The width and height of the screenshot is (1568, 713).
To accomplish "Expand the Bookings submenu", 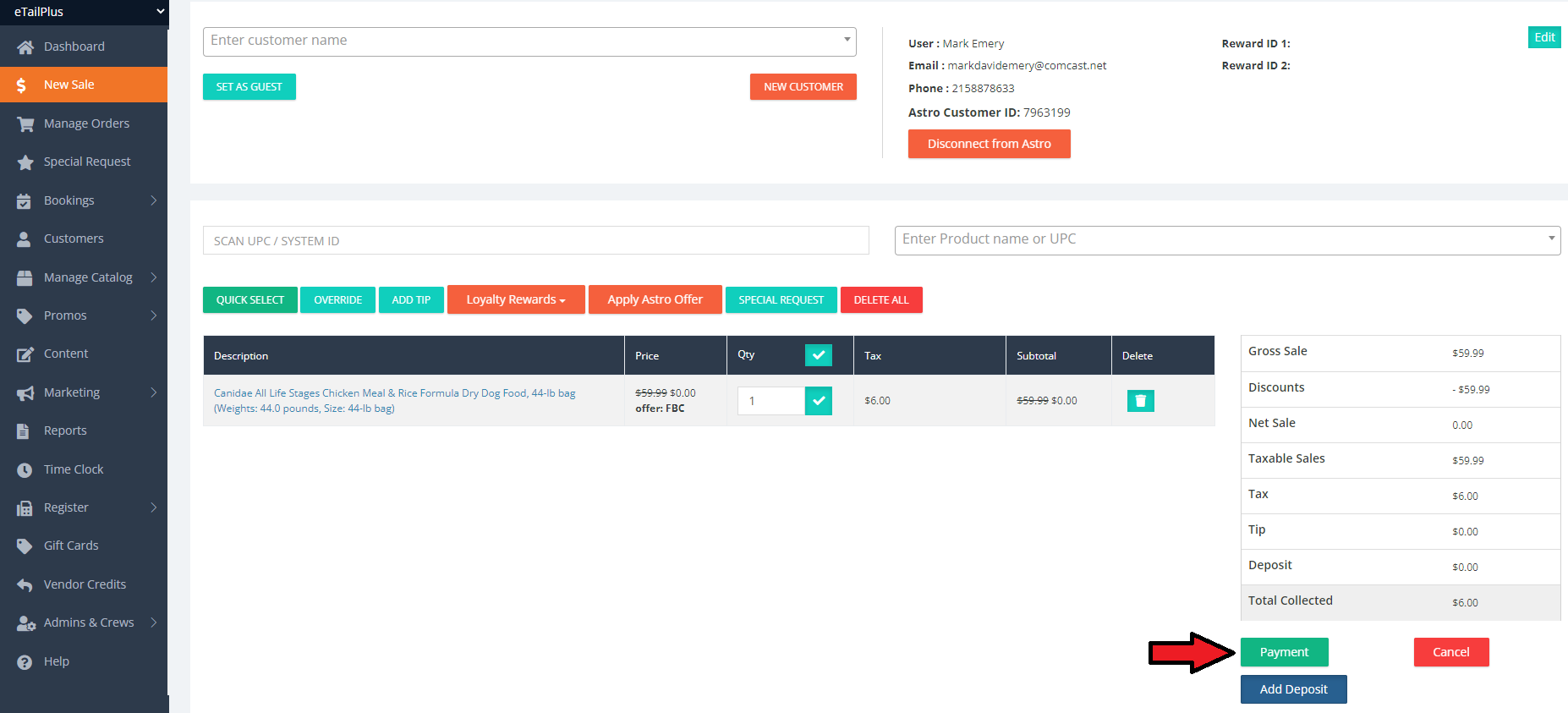I will tap(153, 200).
